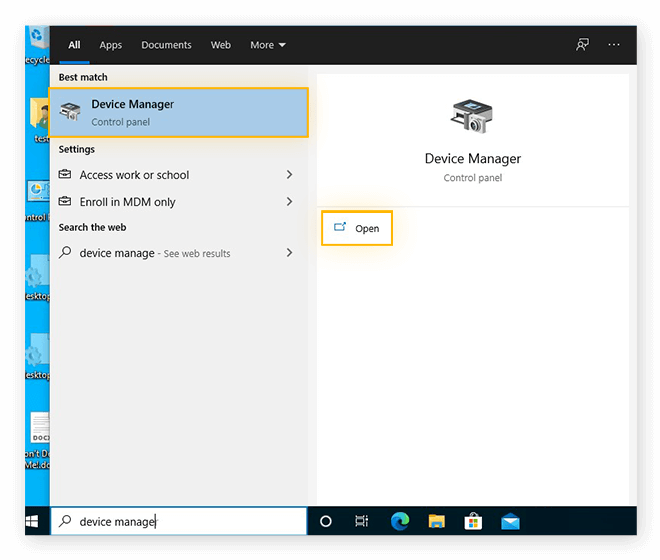Click the Enroll in MDM only briefcase icon
The width and height of the screenshot is (660, 560).
click(x=65, y=201)
